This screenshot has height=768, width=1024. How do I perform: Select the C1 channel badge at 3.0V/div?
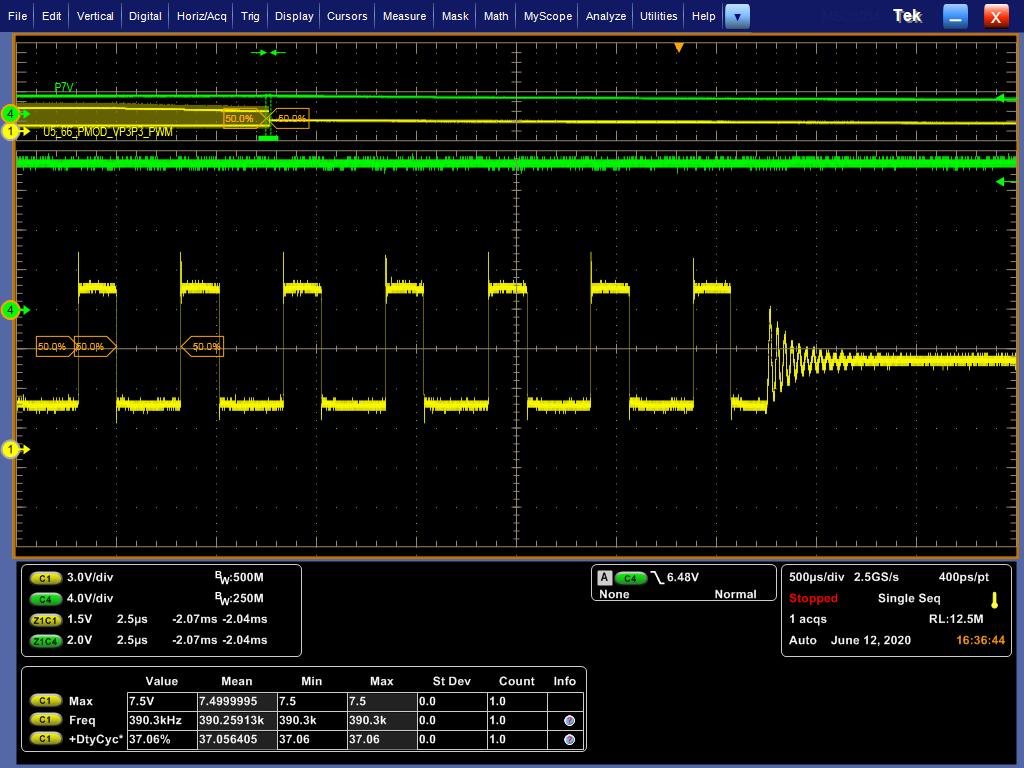pyautogui.click(x=45, y=578)
